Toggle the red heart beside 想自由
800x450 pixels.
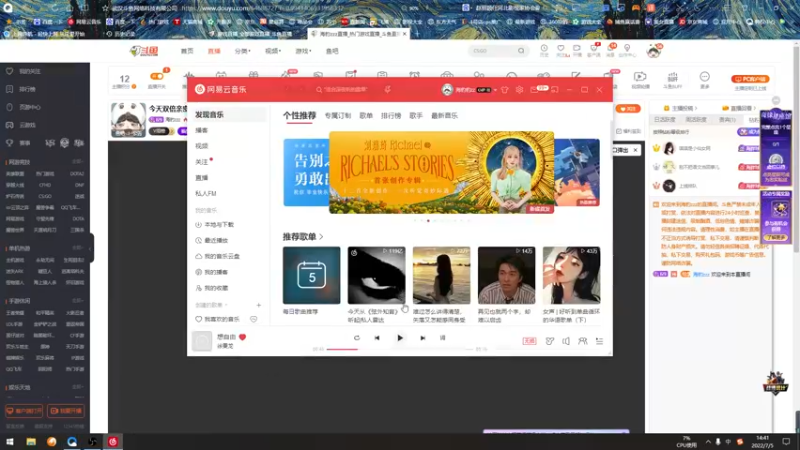pyautogui.click(x=242, y=337)
